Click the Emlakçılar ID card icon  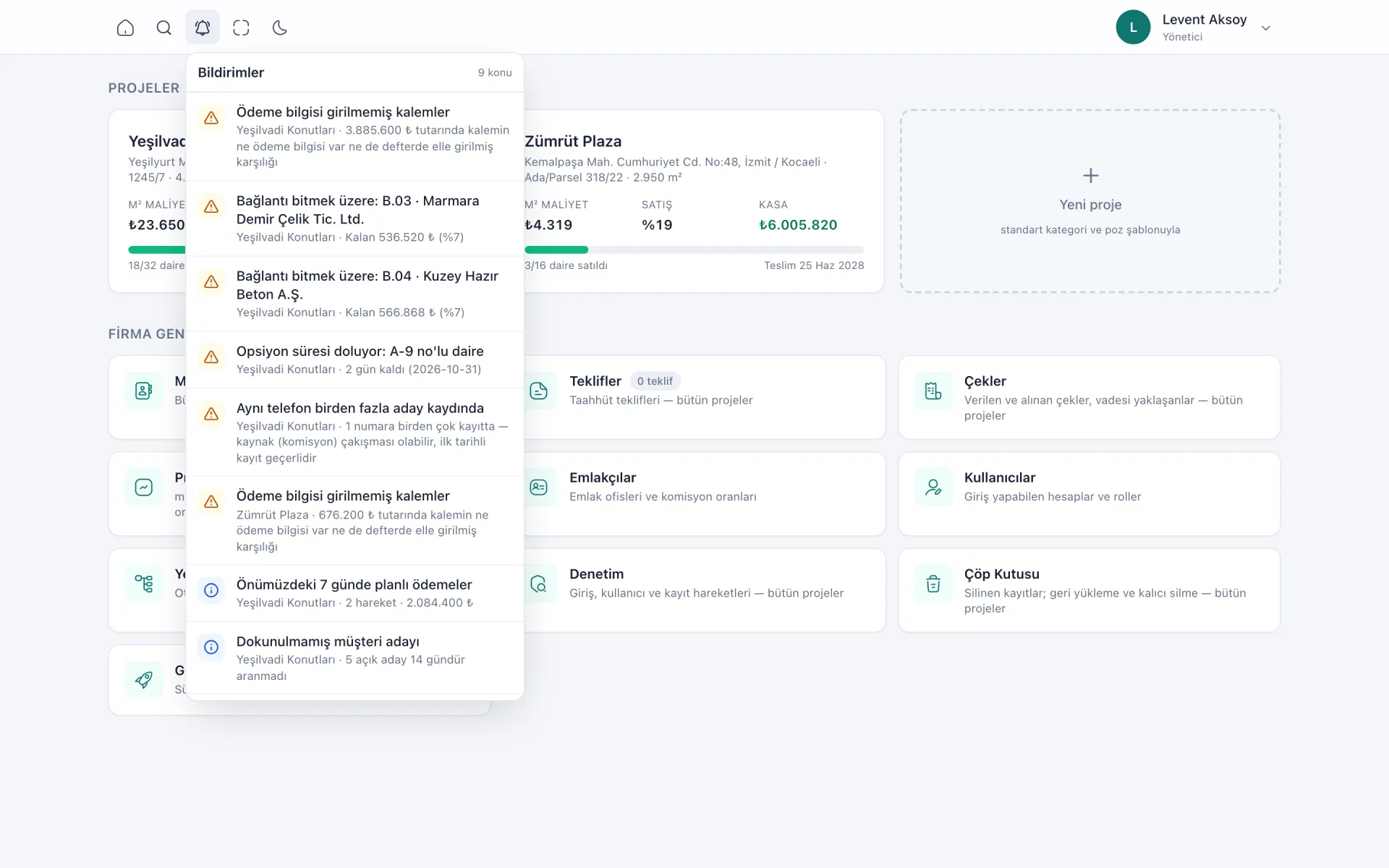click(539, 488)
